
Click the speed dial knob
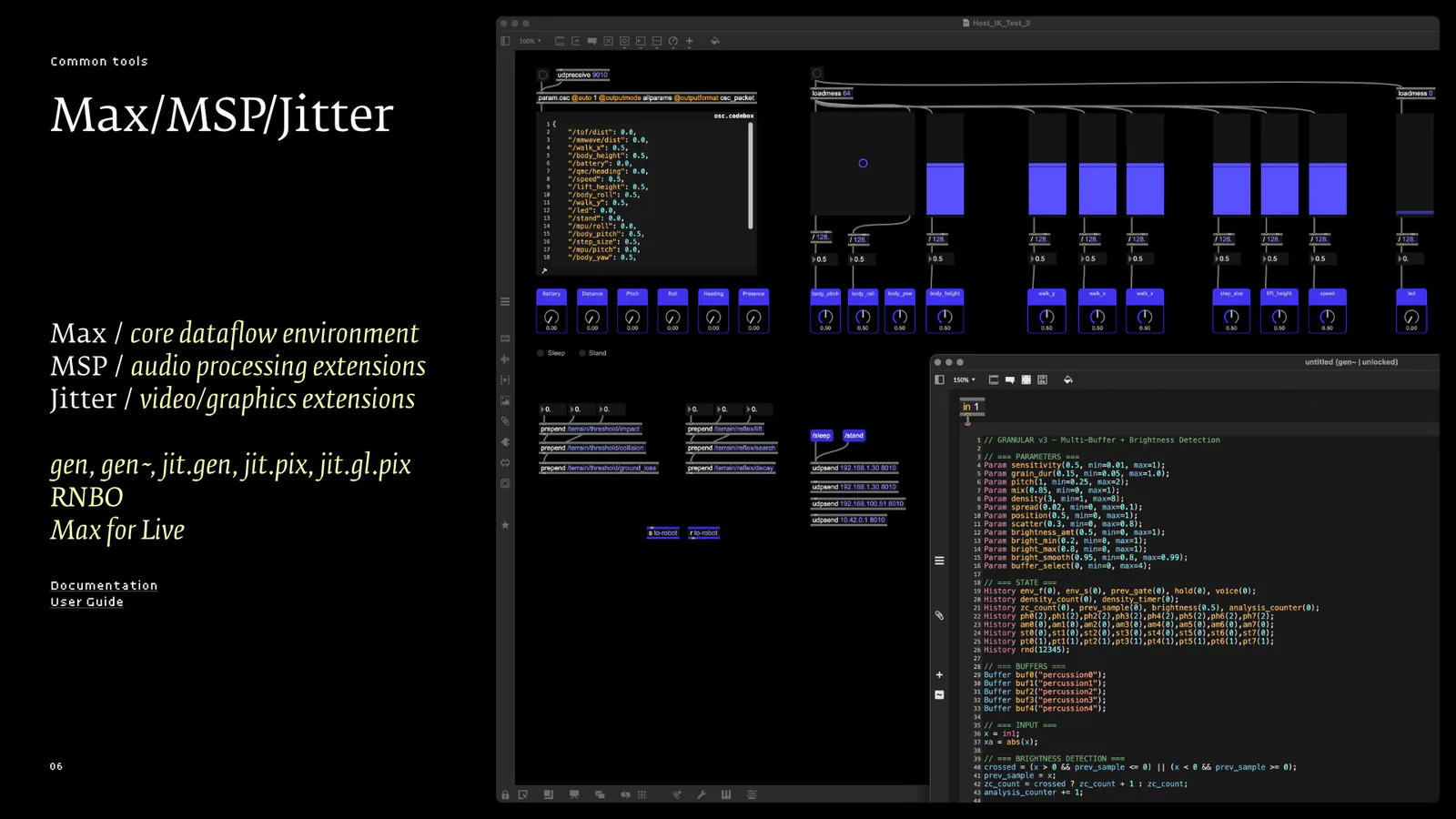click(1327, 317)
